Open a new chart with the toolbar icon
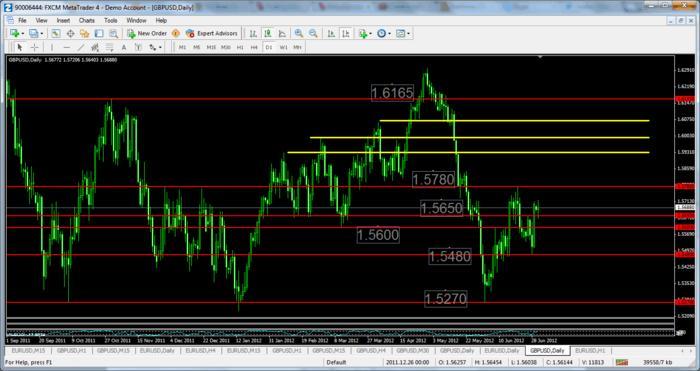 (14, 33)
